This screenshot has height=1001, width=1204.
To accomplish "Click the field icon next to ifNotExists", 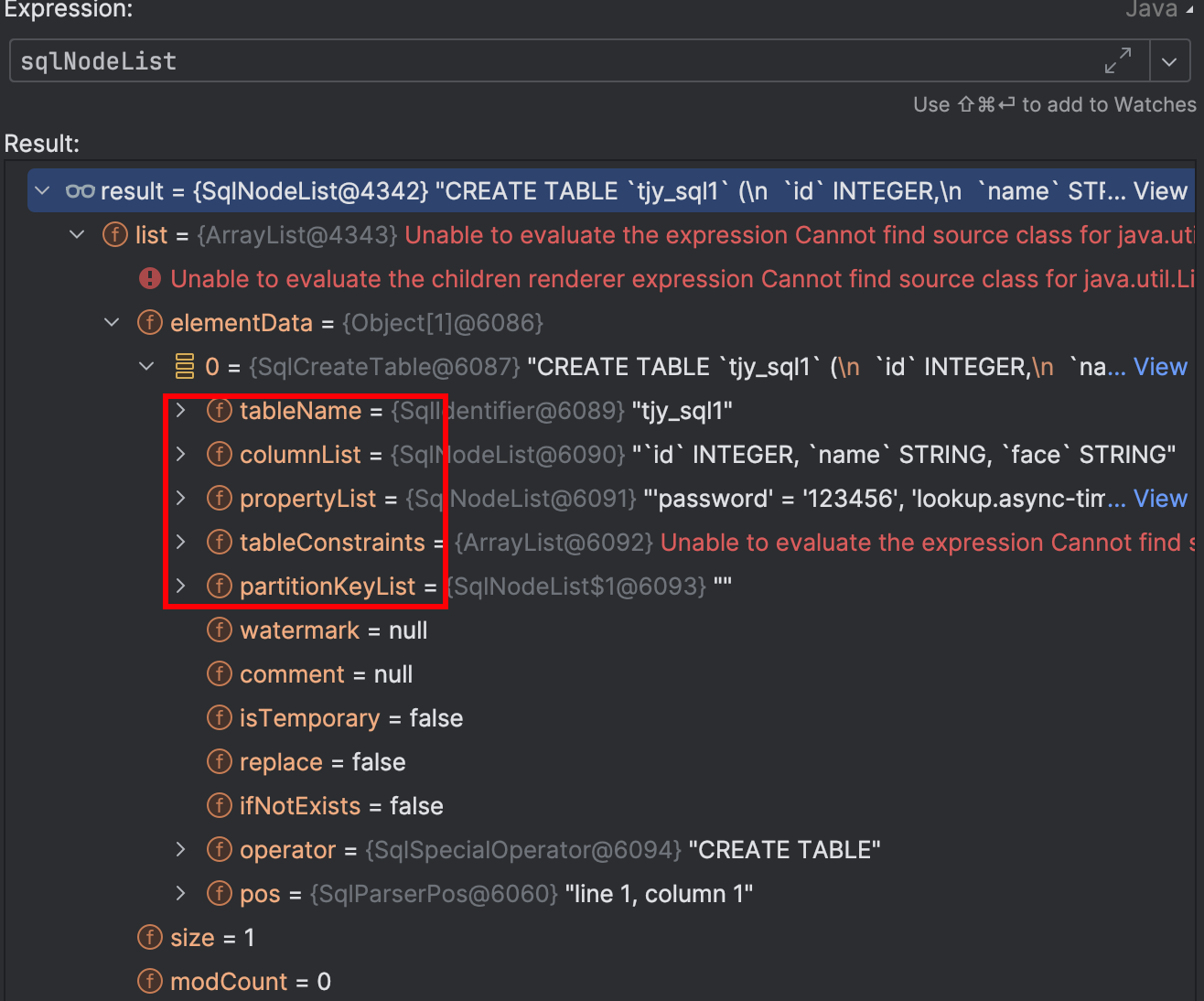I will tap(220, 806).
